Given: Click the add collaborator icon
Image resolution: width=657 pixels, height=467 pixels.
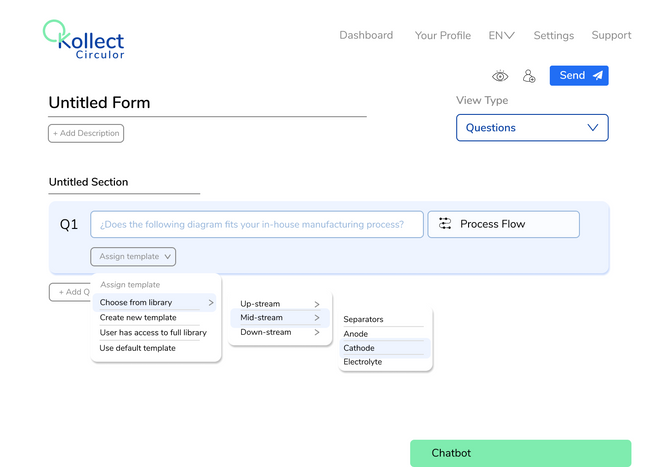Looking at the screenshot, I should click(529, 76).
